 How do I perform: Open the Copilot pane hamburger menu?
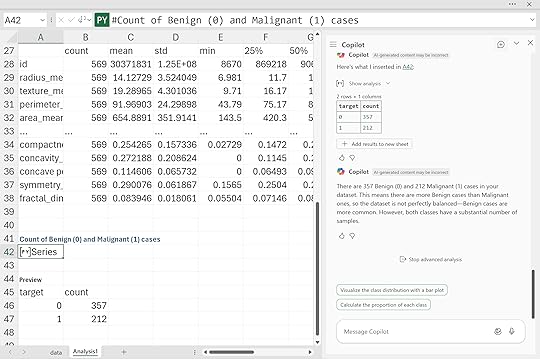[333, 44]
